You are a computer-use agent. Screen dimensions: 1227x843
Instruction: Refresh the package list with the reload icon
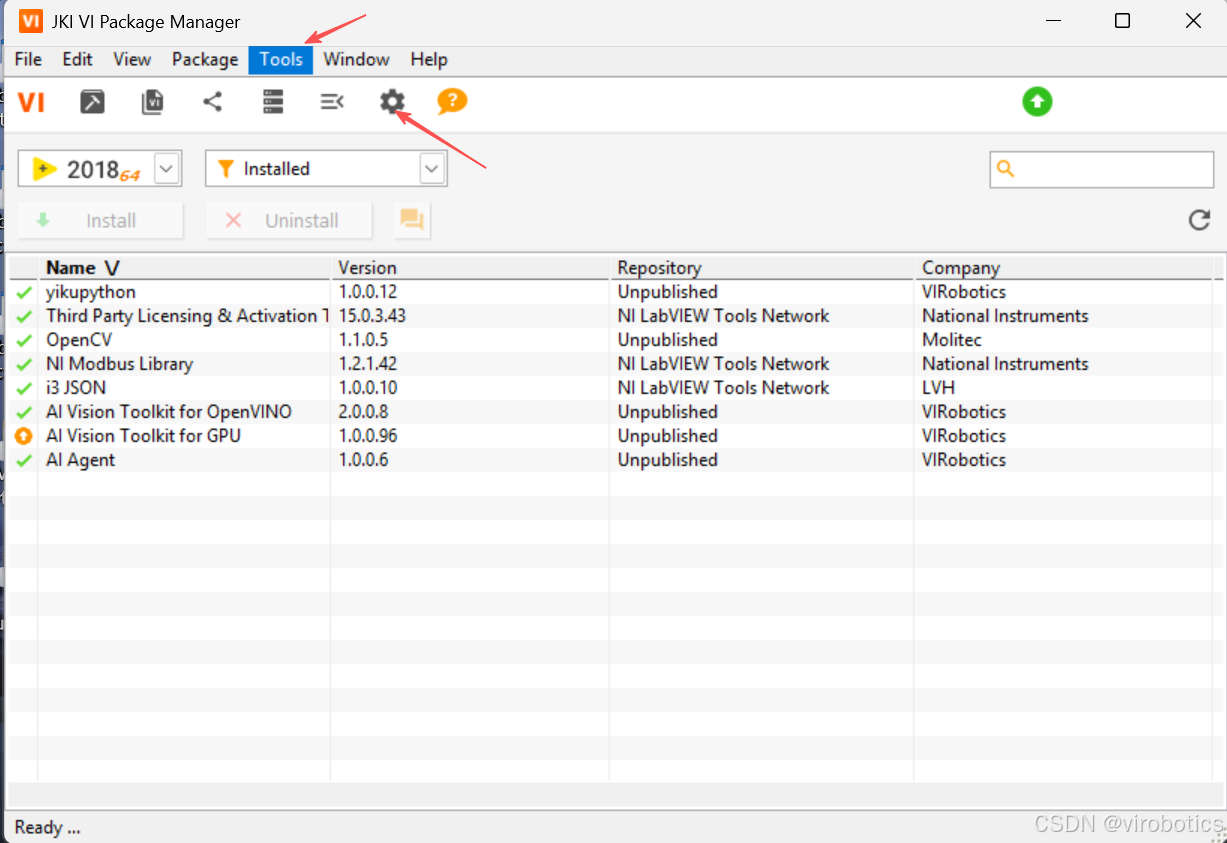click(1199, 220)
